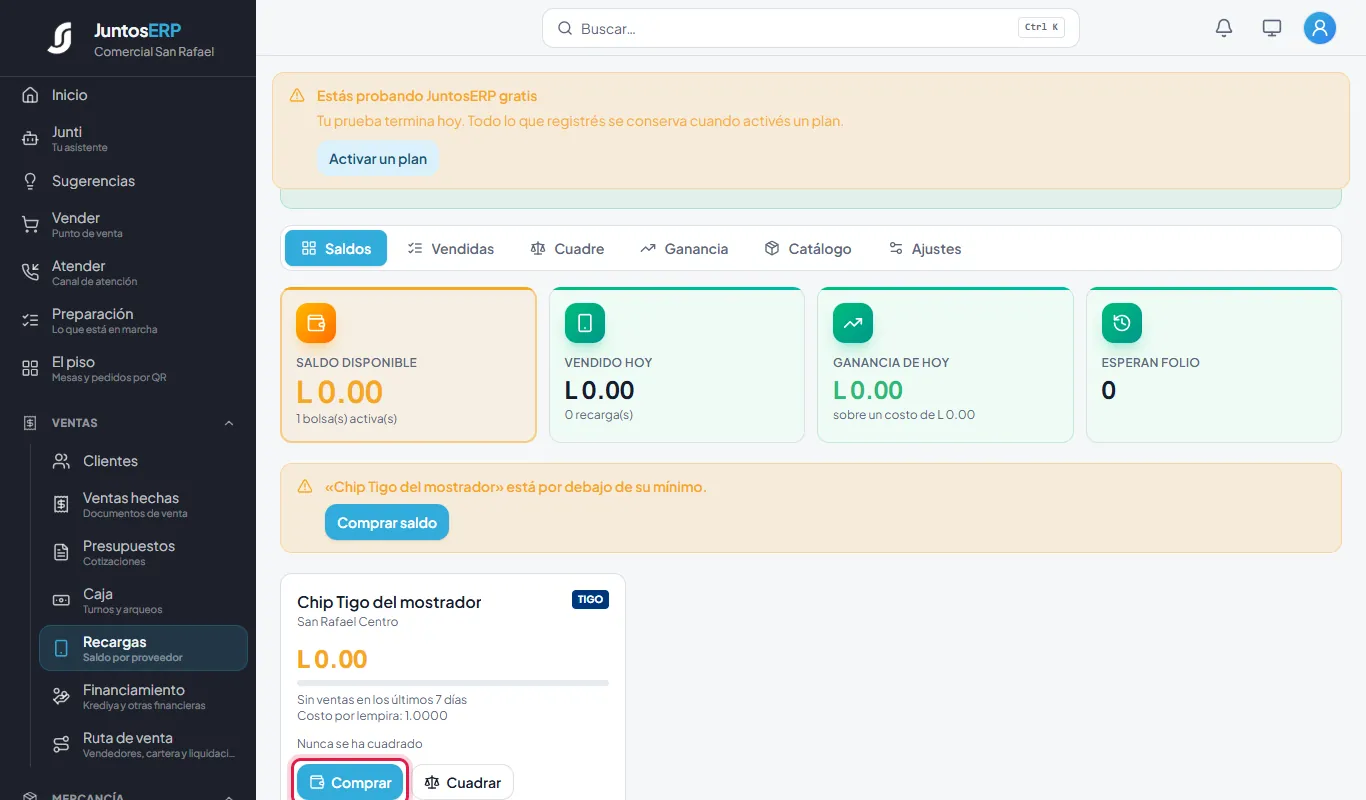Open Sugerencias in the sidebar
1366x800 pixels.
coord(128,181)
